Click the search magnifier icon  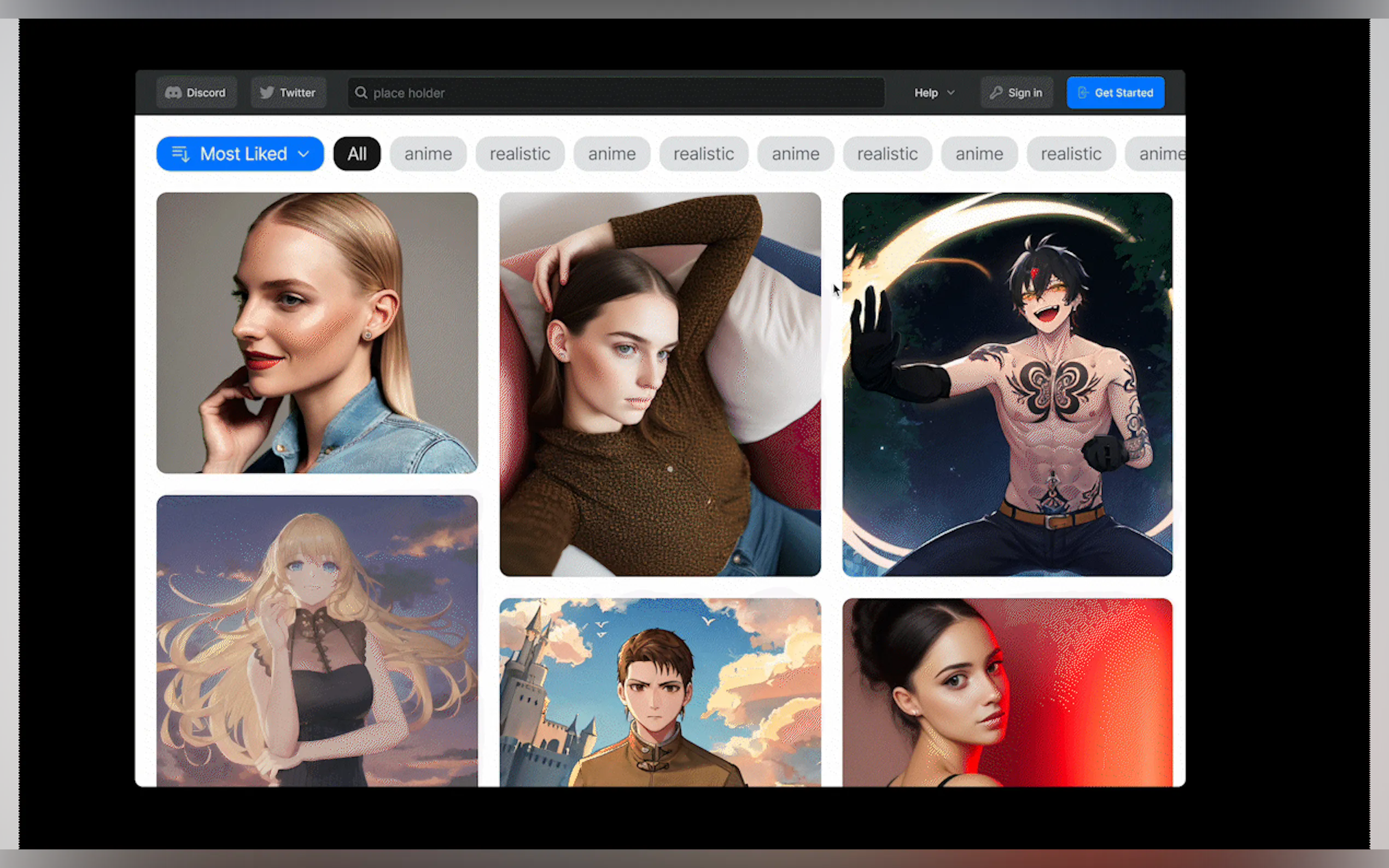tap(360, 93)
